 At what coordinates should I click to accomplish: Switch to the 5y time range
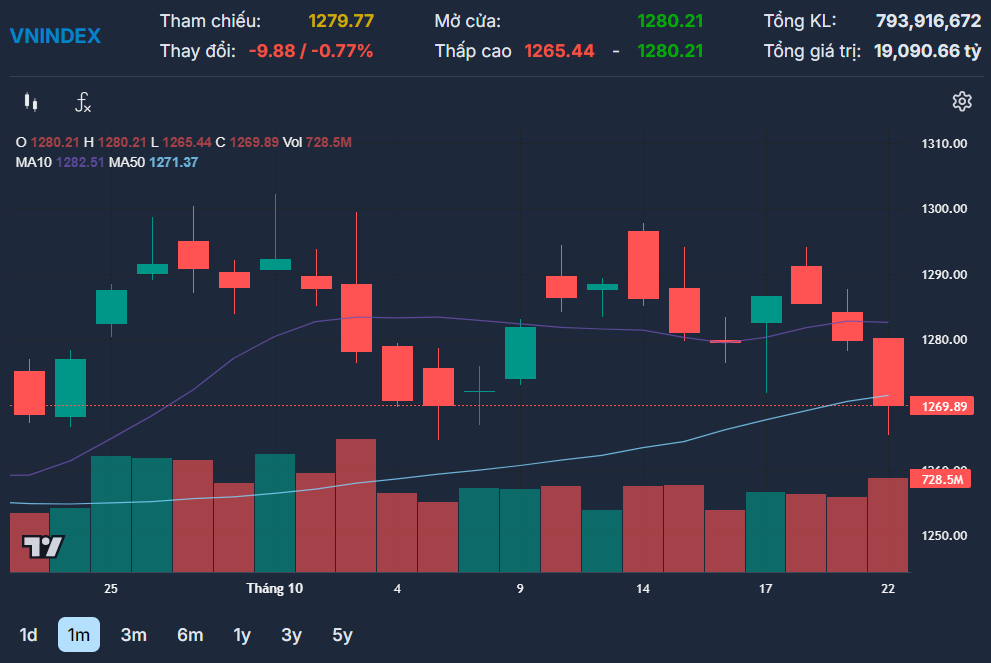point(343,635)
